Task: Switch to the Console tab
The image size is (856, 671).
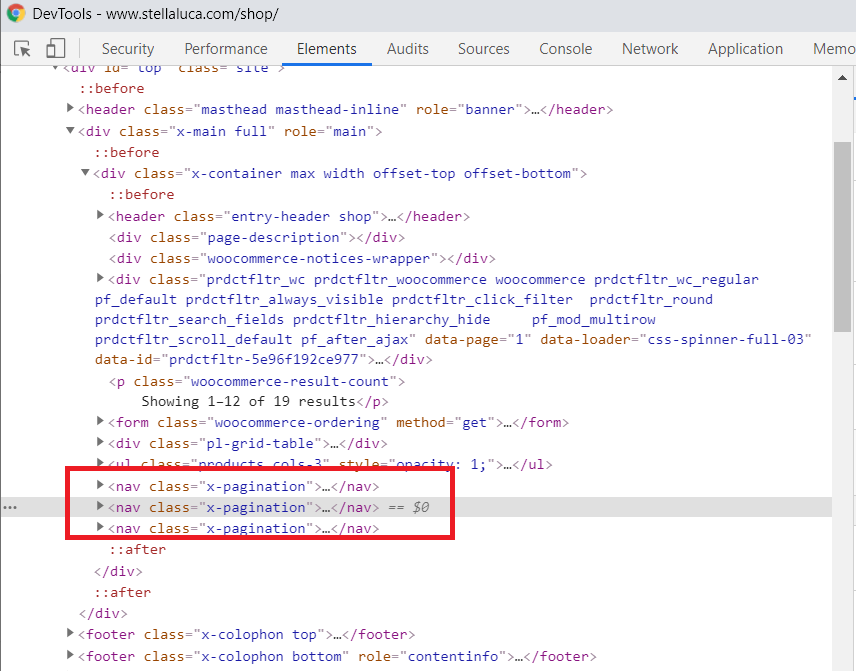Action: coord(565,49)
